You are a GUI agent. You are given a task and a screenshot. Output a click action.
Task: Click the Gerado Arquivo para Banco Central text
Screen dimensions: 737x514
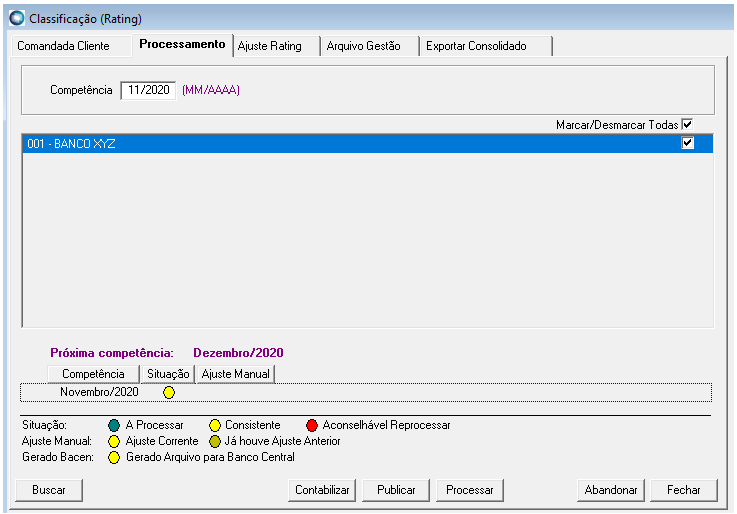click(x=210, y=457)
